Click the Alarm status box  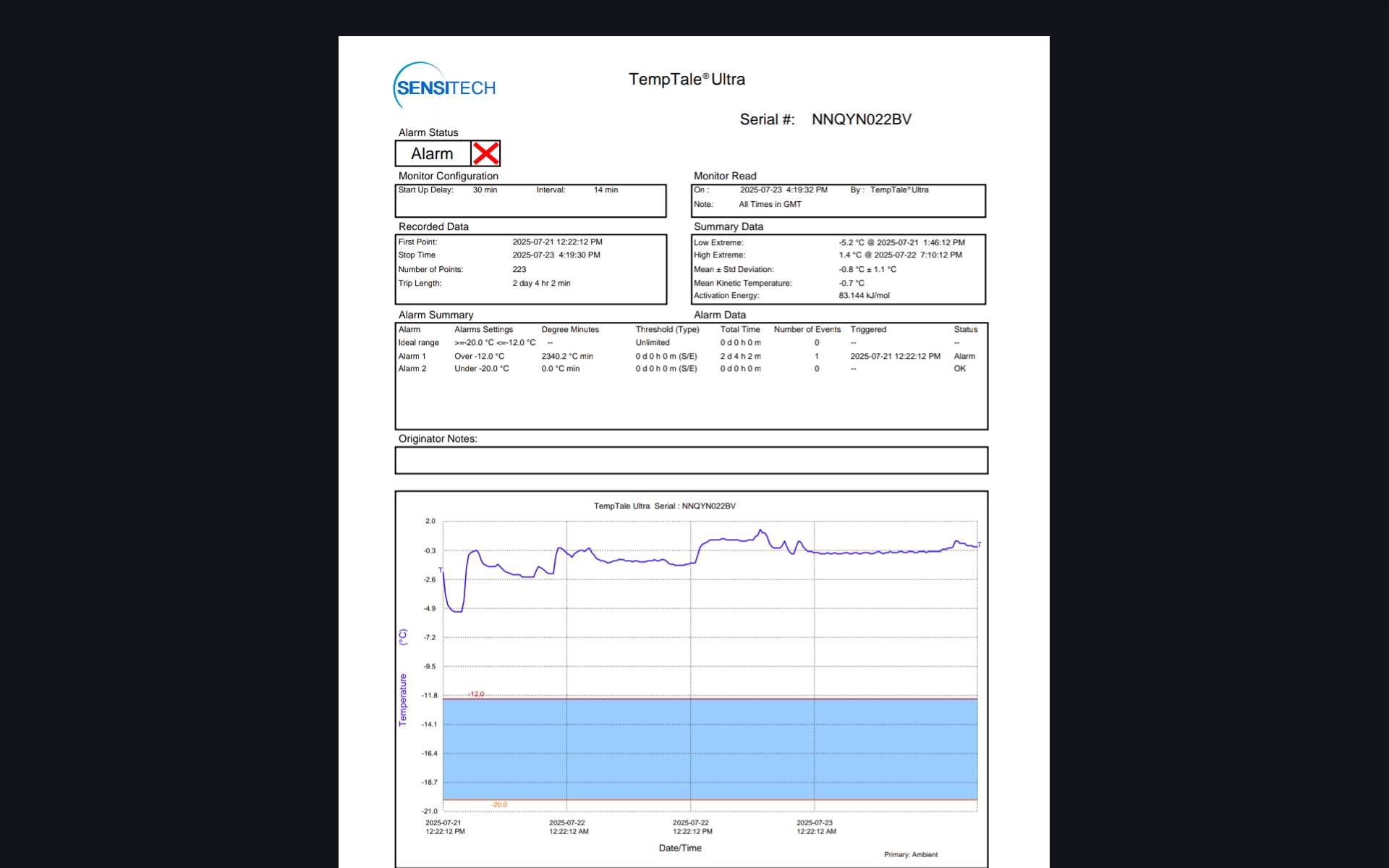[433, 153]
